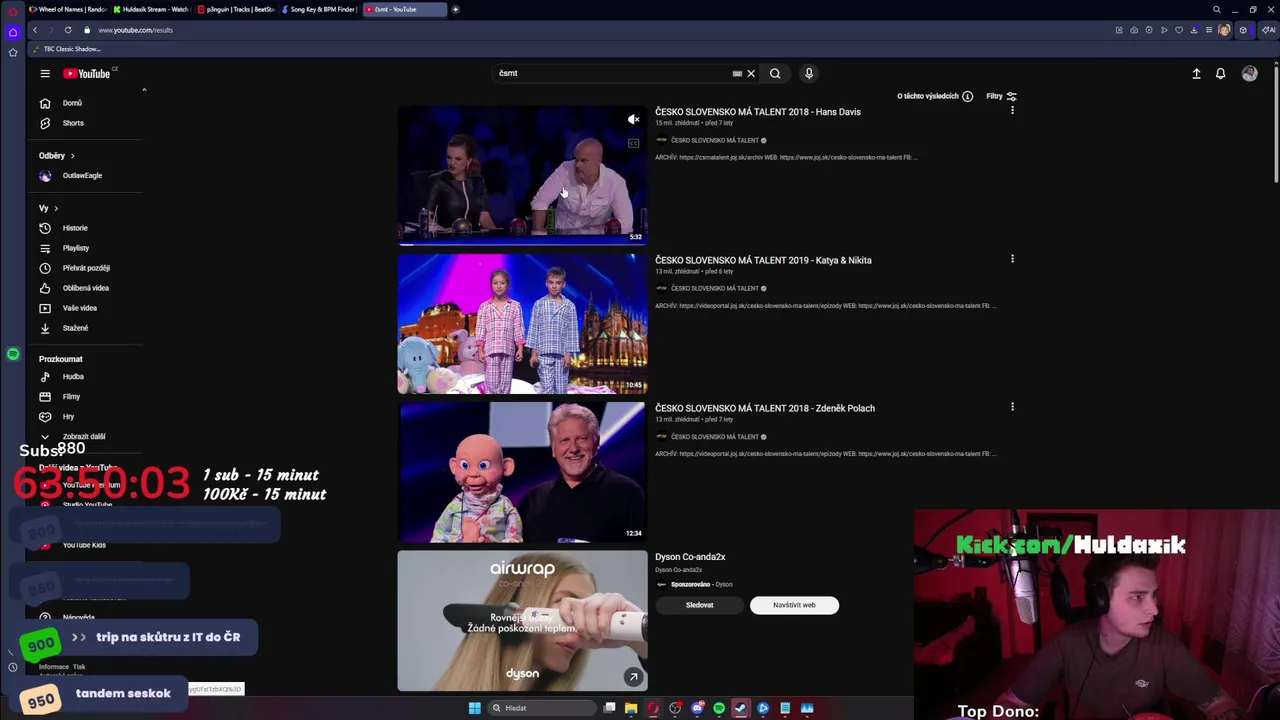The image size is (1280, 720).
Task: Open Opera heart bookmarks icon
Action: coord(1179,30)
